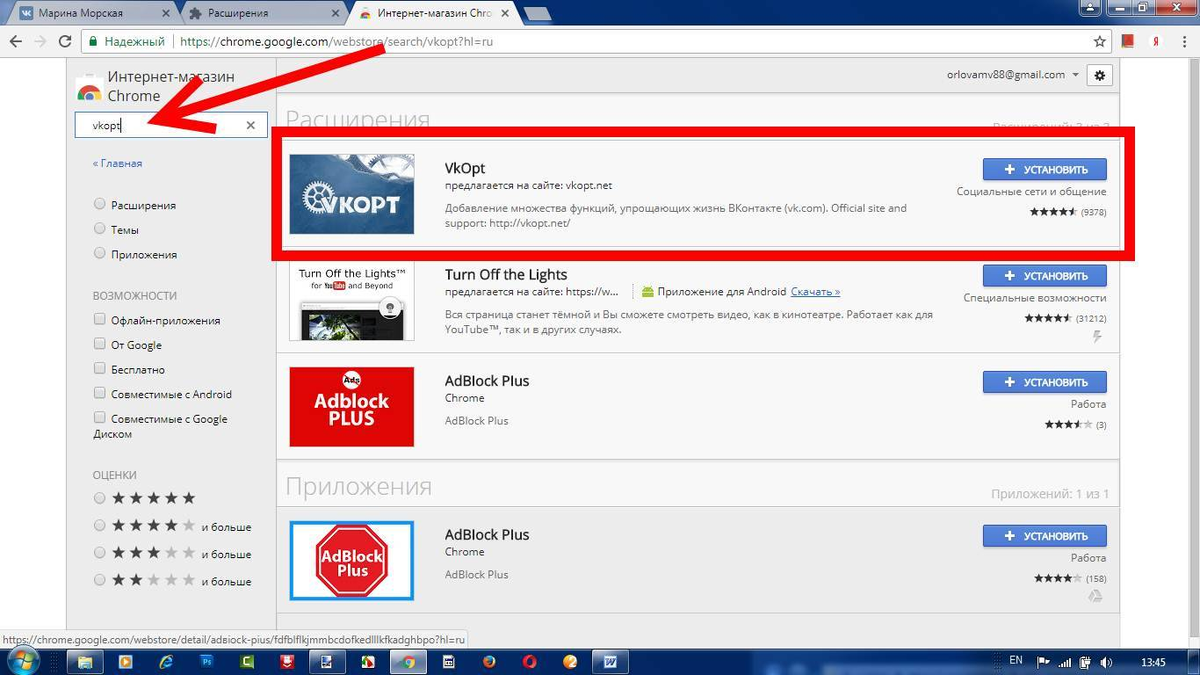Image resolution: width=1200 pixels, height=675 pixels.
Task: Reload the page with the refresh icon
Action: [x=65, y=42]
